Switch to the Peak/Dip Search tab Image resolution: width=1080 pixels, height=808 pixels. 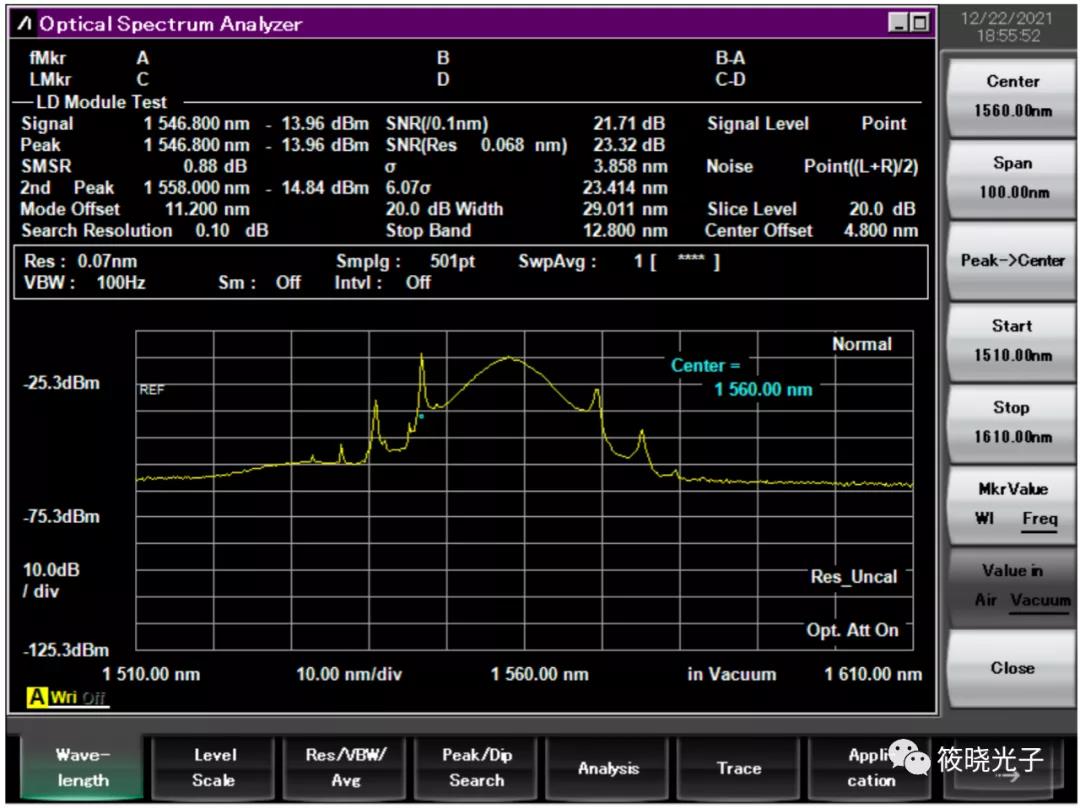tap(476, 768)
